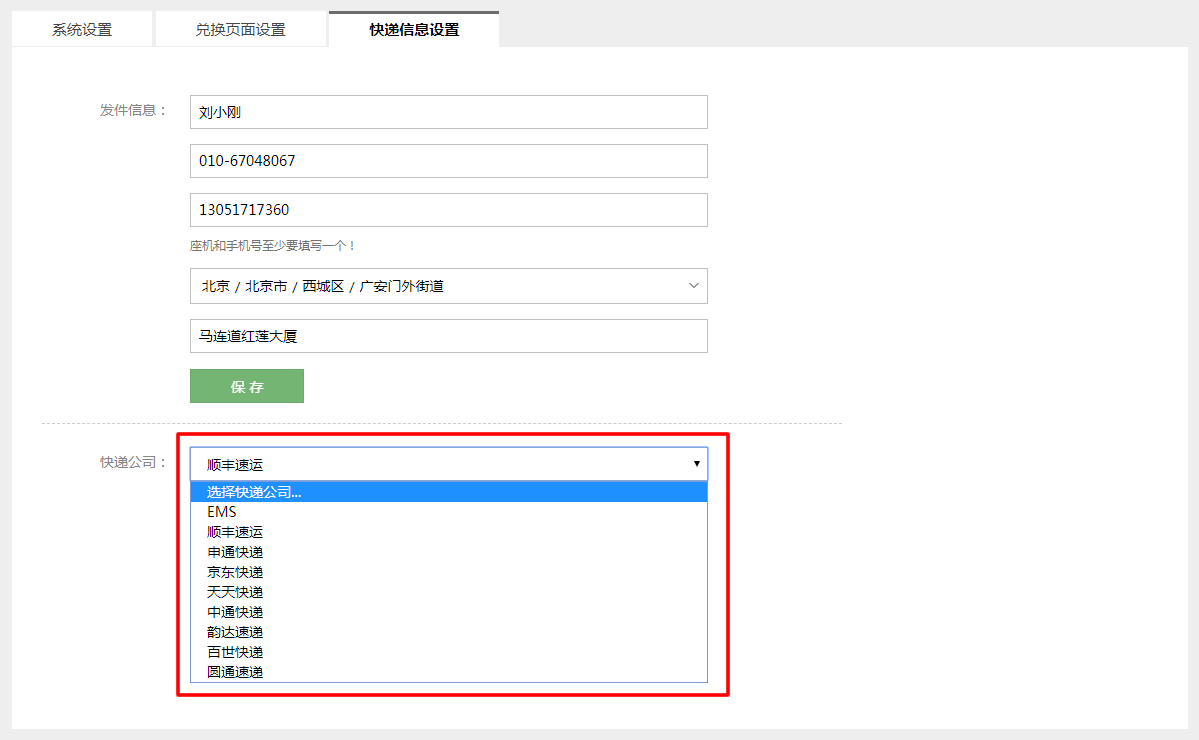The image size is (1199, 740).
Task: Click the 快递公司 dropdown arrow
Action: 697,463
